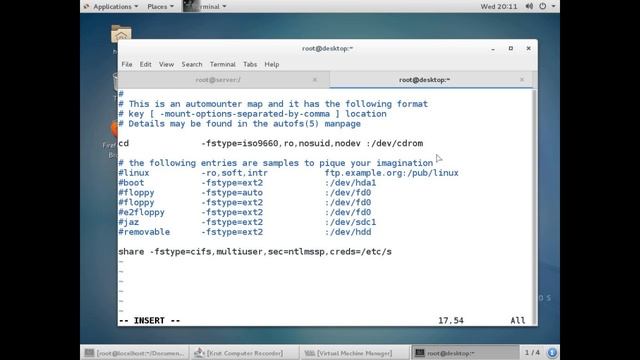Click the blue notification icon in taskbar

pos(552,352)
